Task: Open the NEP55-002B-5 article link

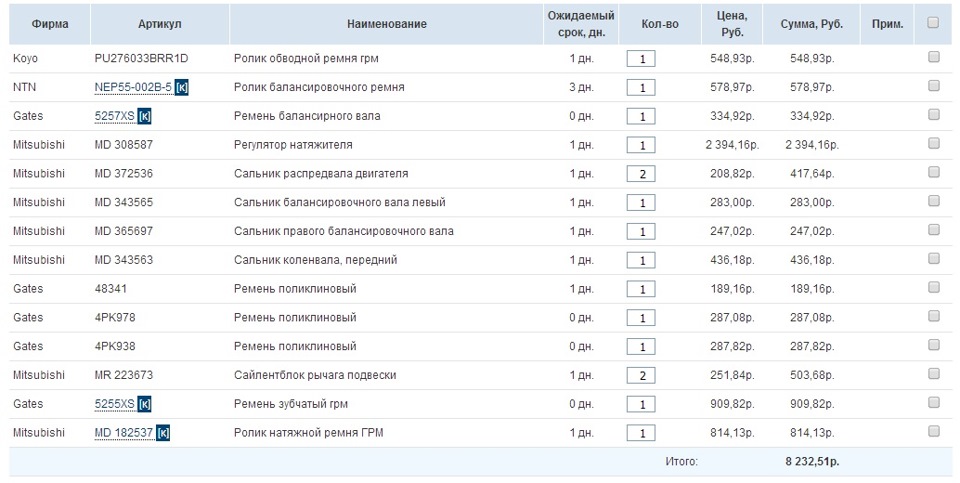Action: click(133, 88)
